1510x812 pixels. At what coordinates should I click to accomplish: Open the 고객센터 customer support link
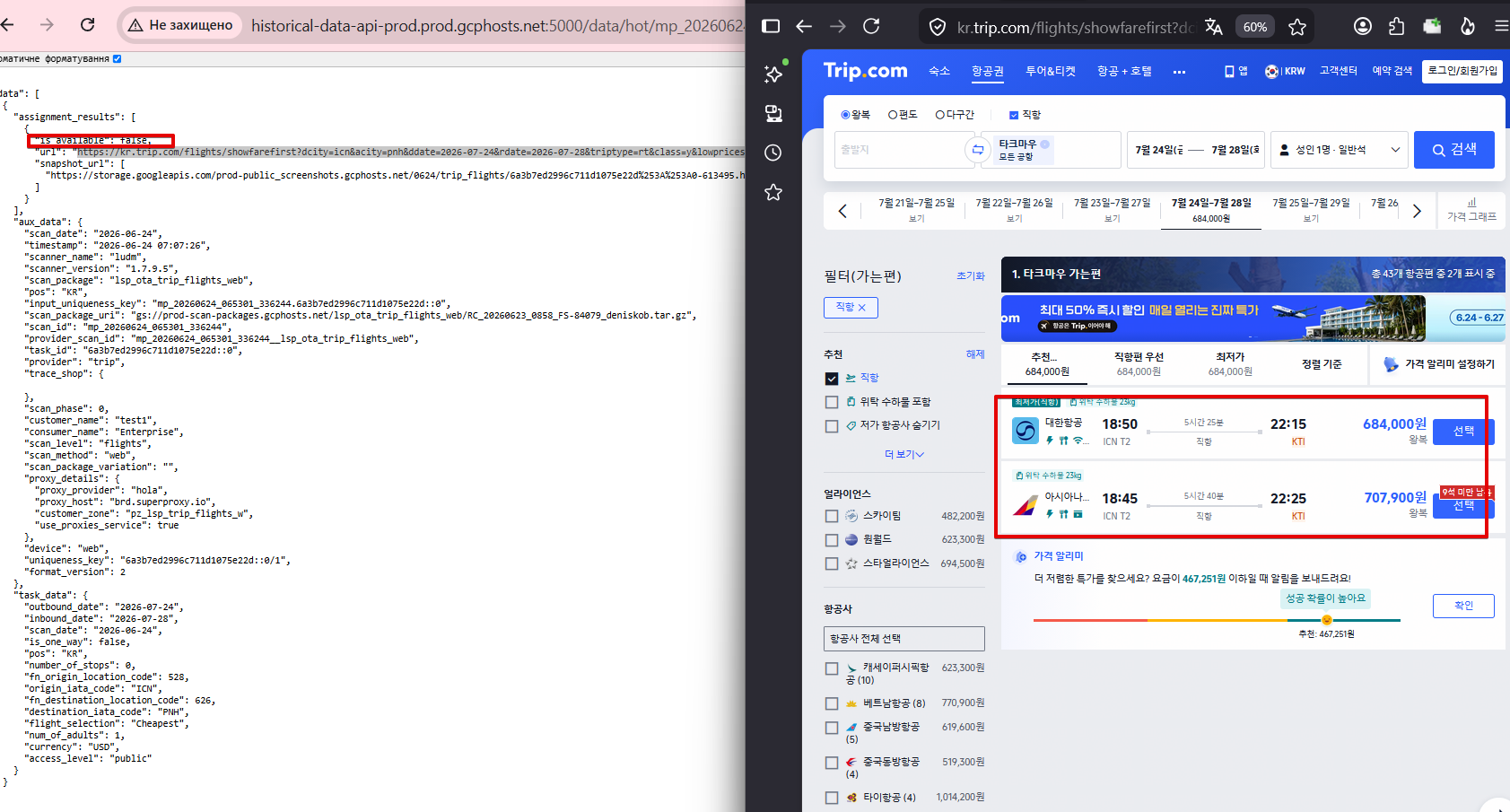[x=1338, y=71]
